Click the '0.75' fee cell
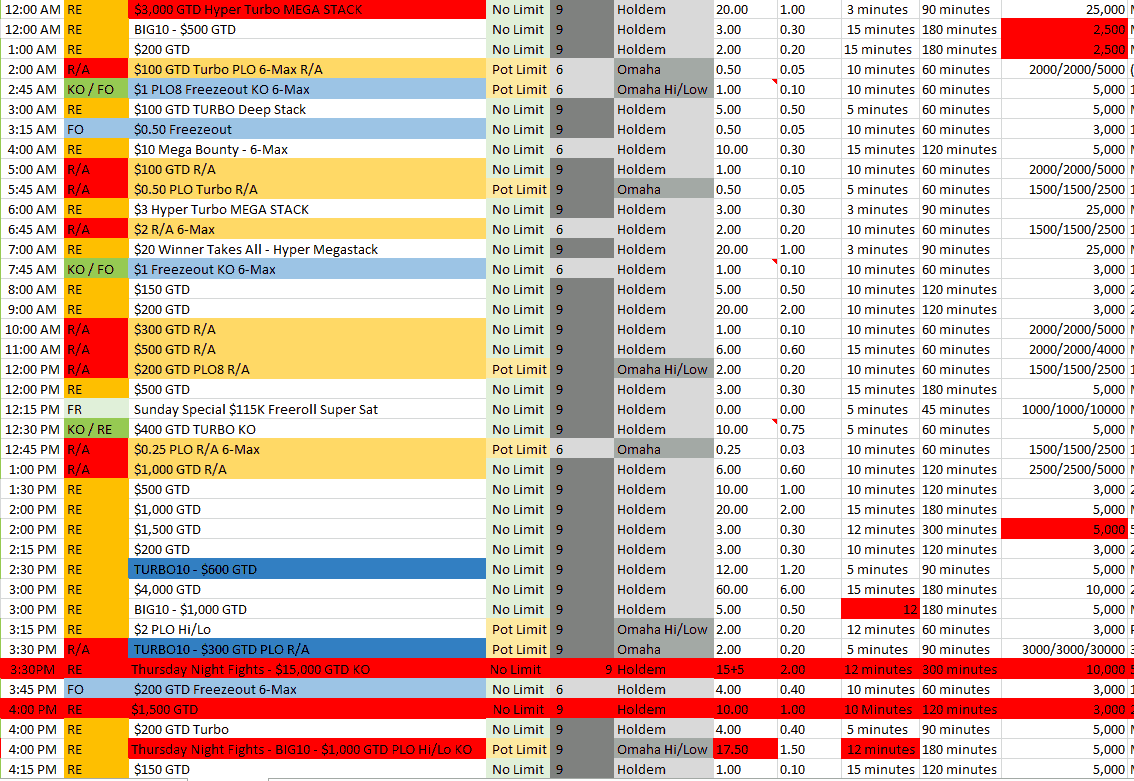Screen dimensions: 1134x781 809,430
